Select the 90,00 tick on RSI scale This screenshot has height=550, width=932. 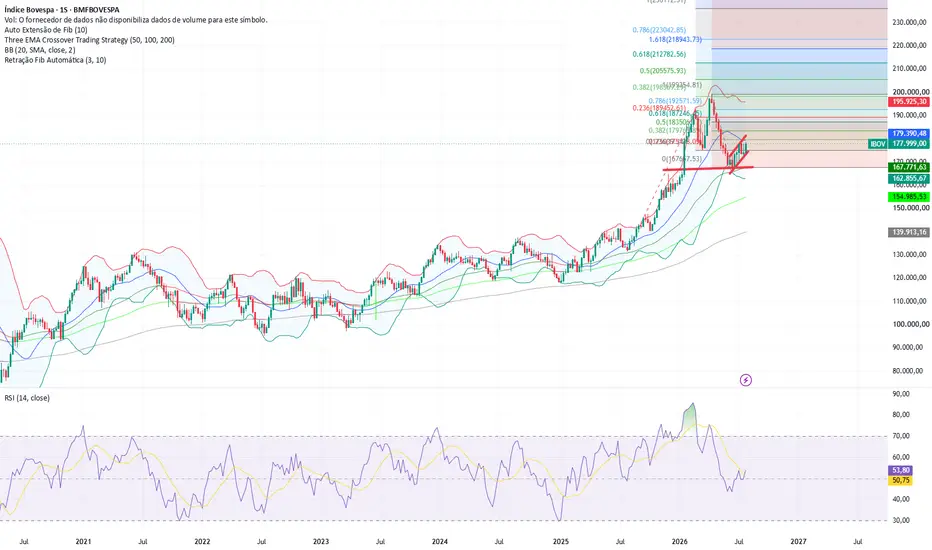point(901,394)
